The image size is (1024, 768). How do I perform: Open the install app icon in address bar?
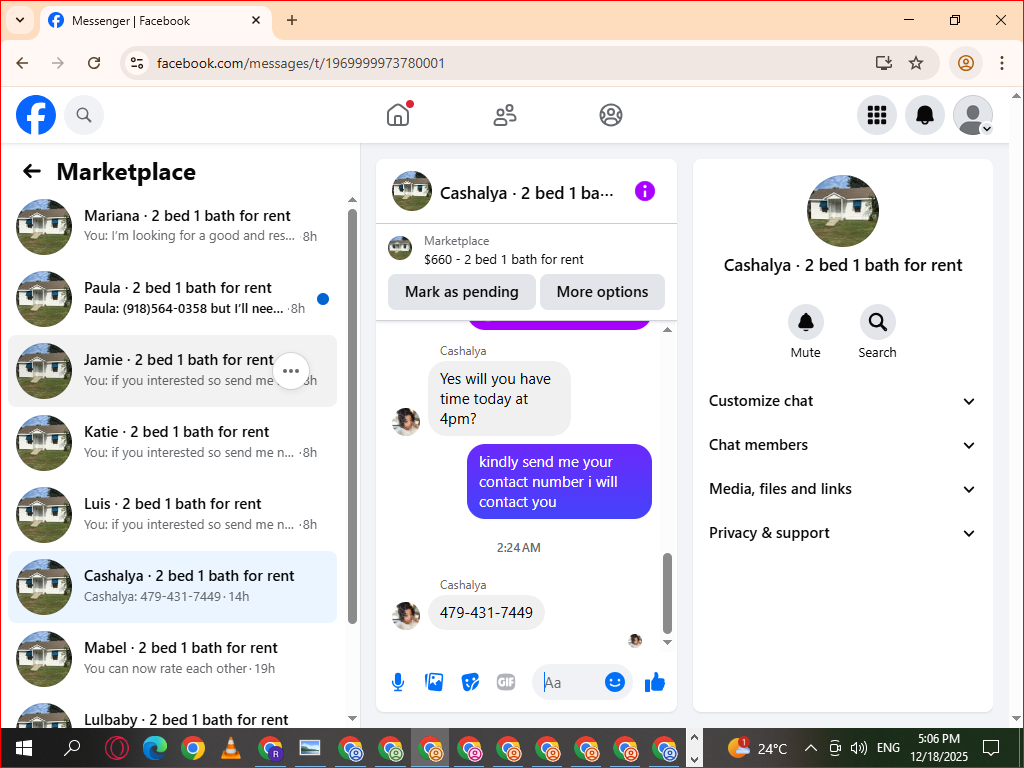pos(884,63)
